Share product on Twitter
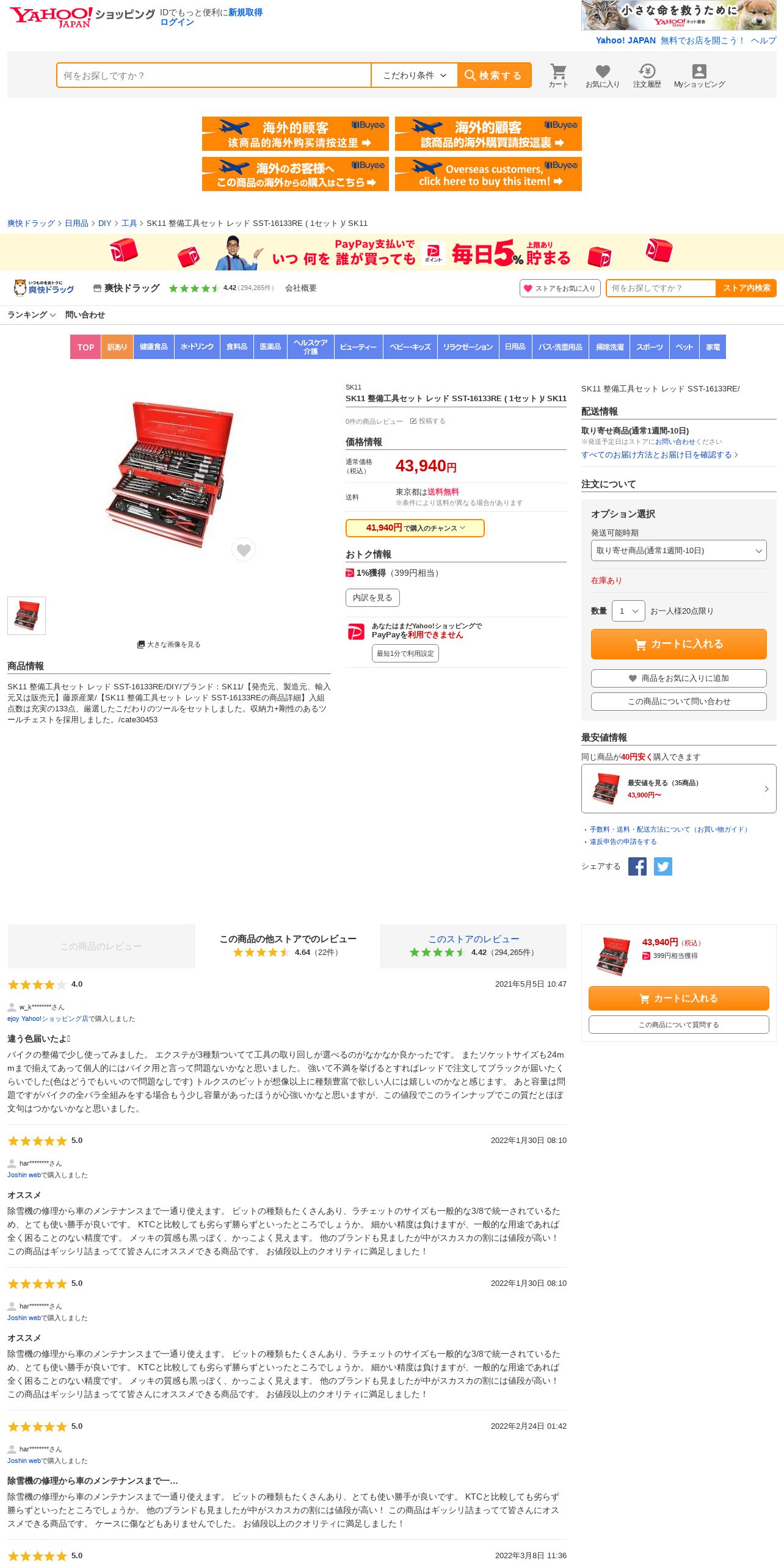This screenshot has height=1568, width=784. click(663, 866)
